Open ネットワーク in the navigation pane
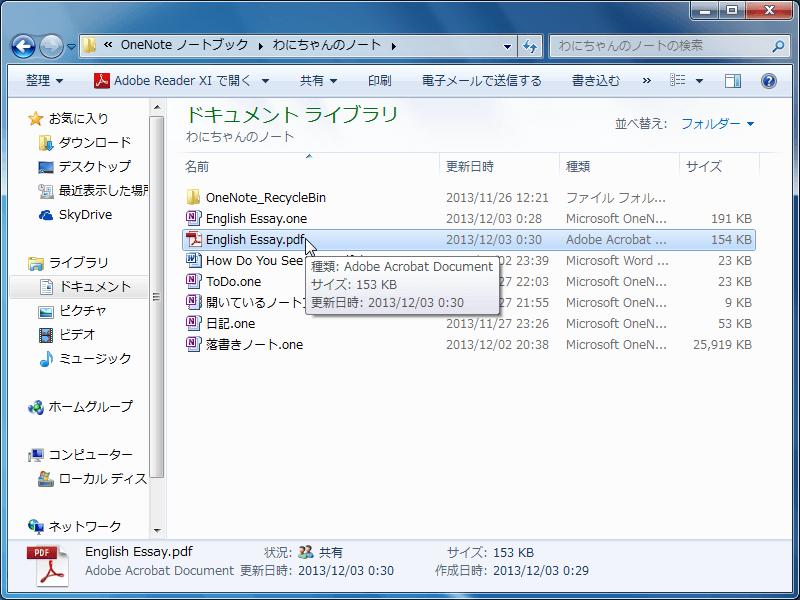This screenshot has height=600, width=800. [x=74, y=526]
